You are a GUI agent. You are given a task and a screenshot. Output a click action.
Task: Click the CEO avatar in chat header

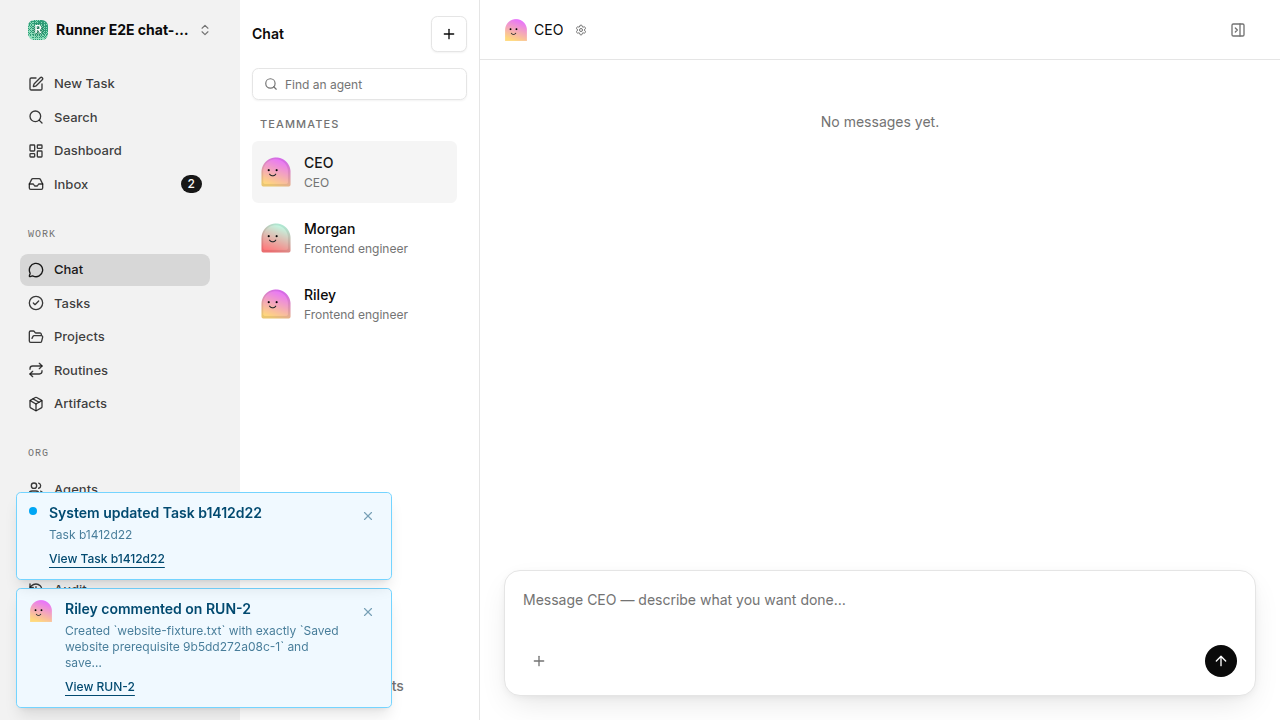click(x=516, y=30)
